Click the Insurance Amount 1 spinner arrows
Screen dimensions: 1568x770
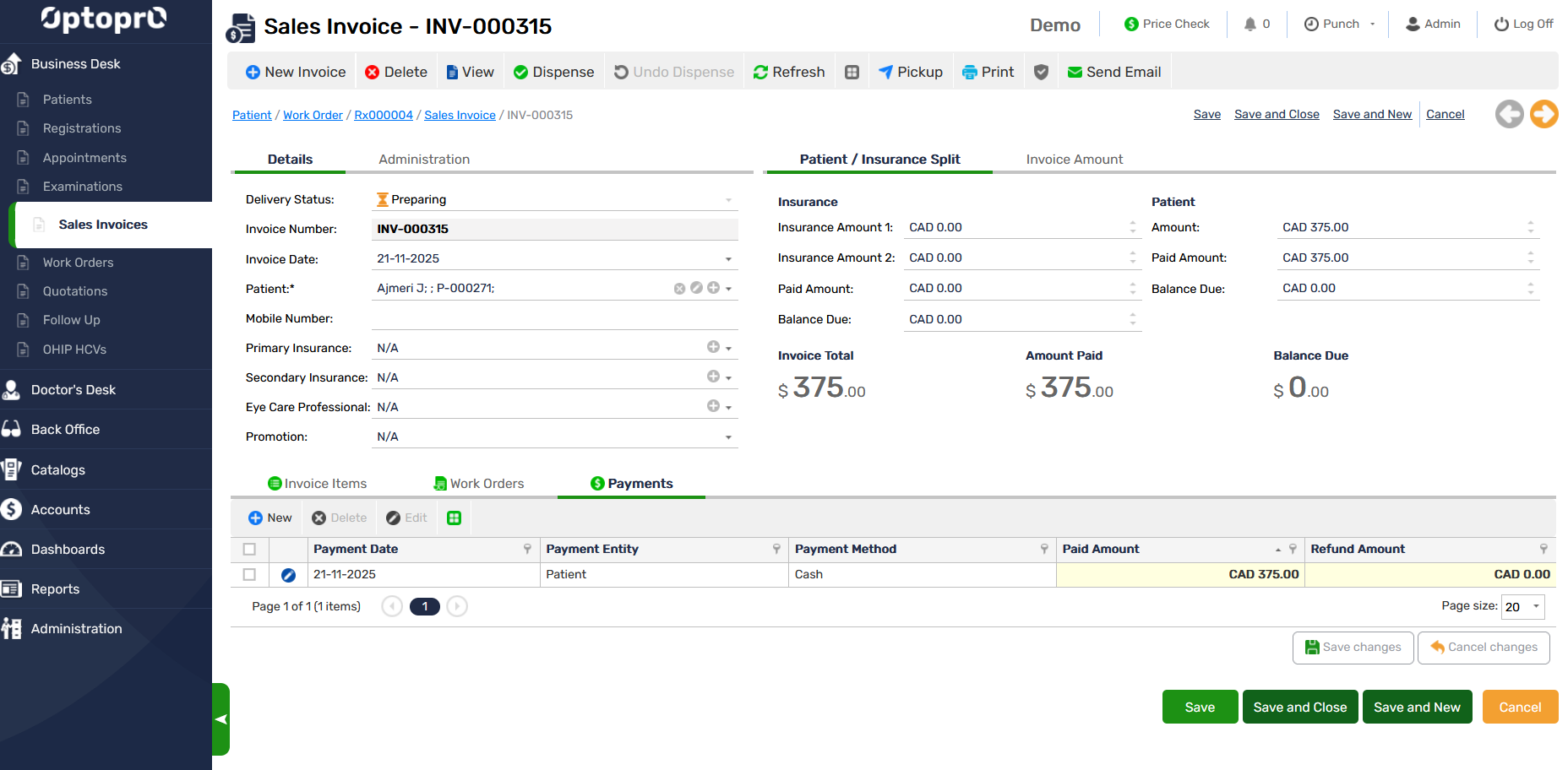1132,228
